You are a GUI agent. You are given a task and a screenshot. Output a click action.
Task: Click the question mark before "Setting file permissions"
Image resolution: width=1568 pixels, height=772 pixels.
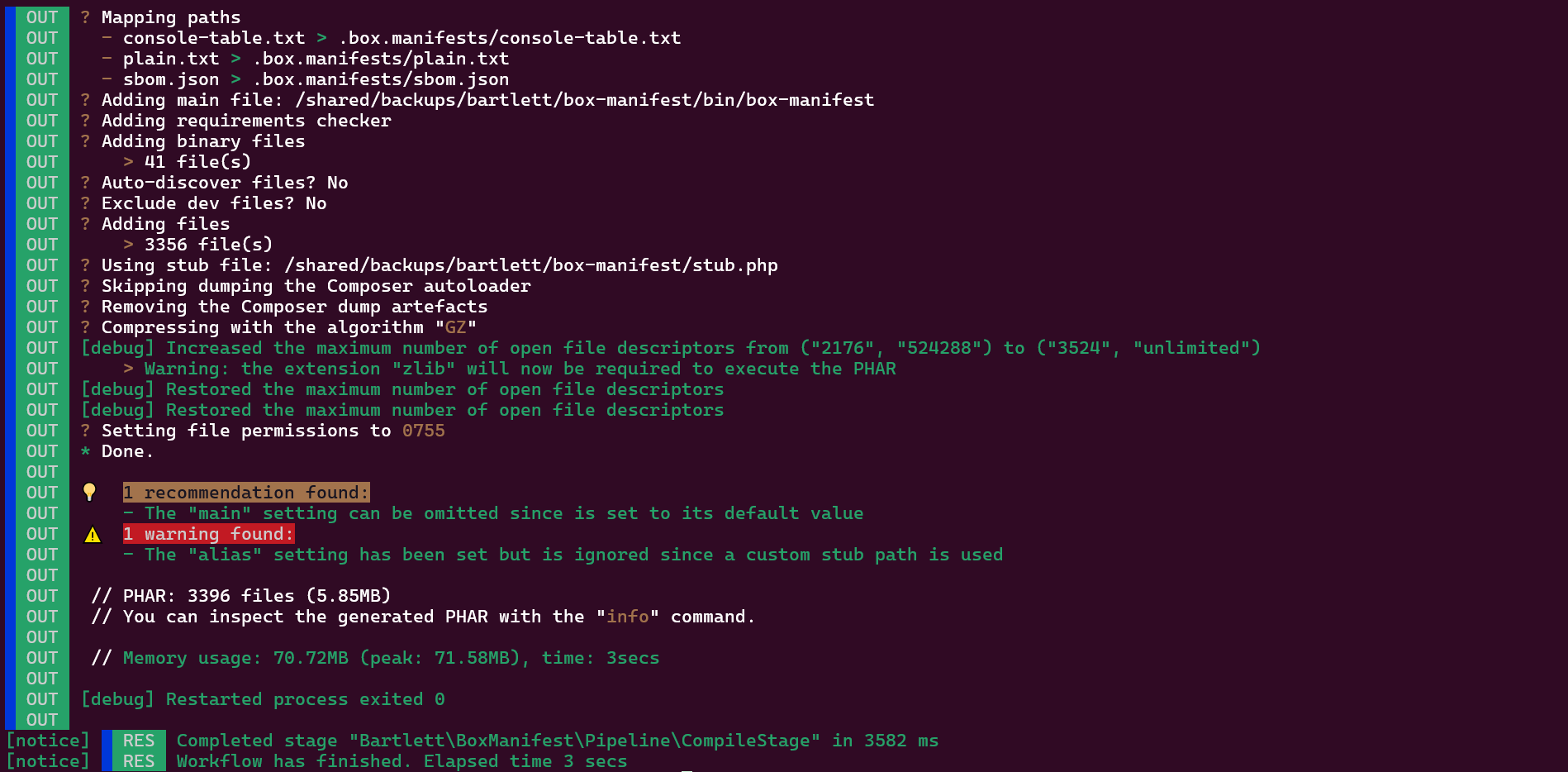85,431
